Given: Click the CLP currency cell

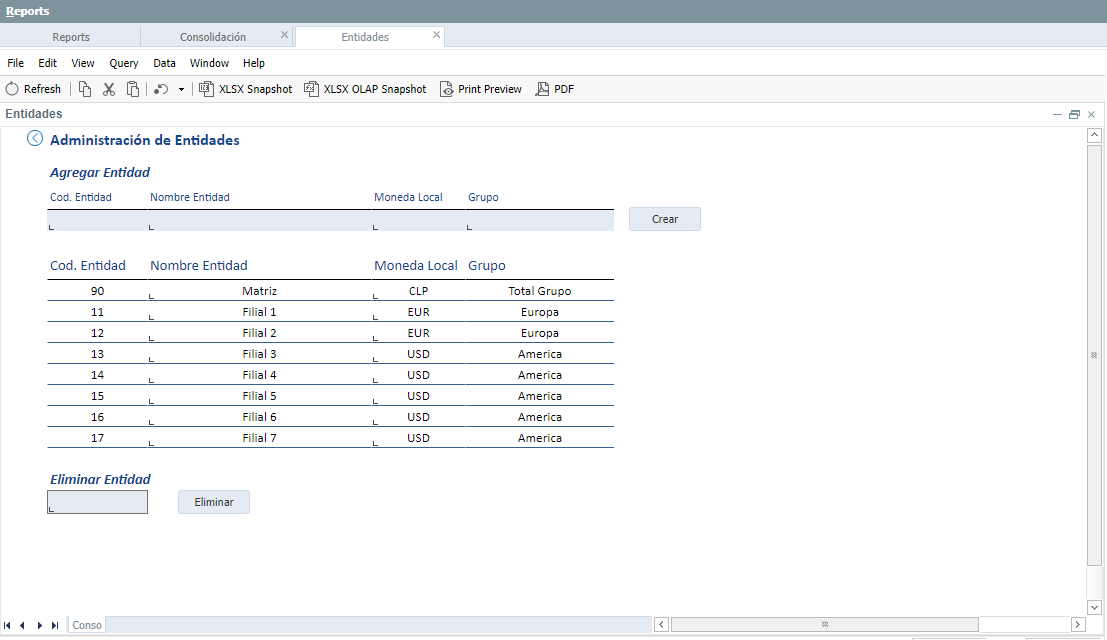Looking at the screenshot, I should click(418, 291).
